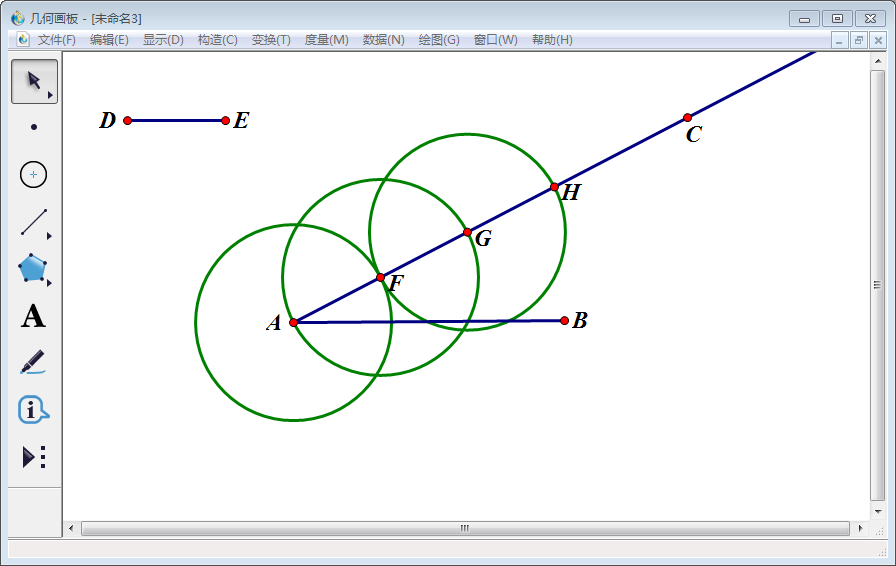Viewport: 896px width, 566px height.
Task: Select point D of segment DE
Action: coord(127,121)
